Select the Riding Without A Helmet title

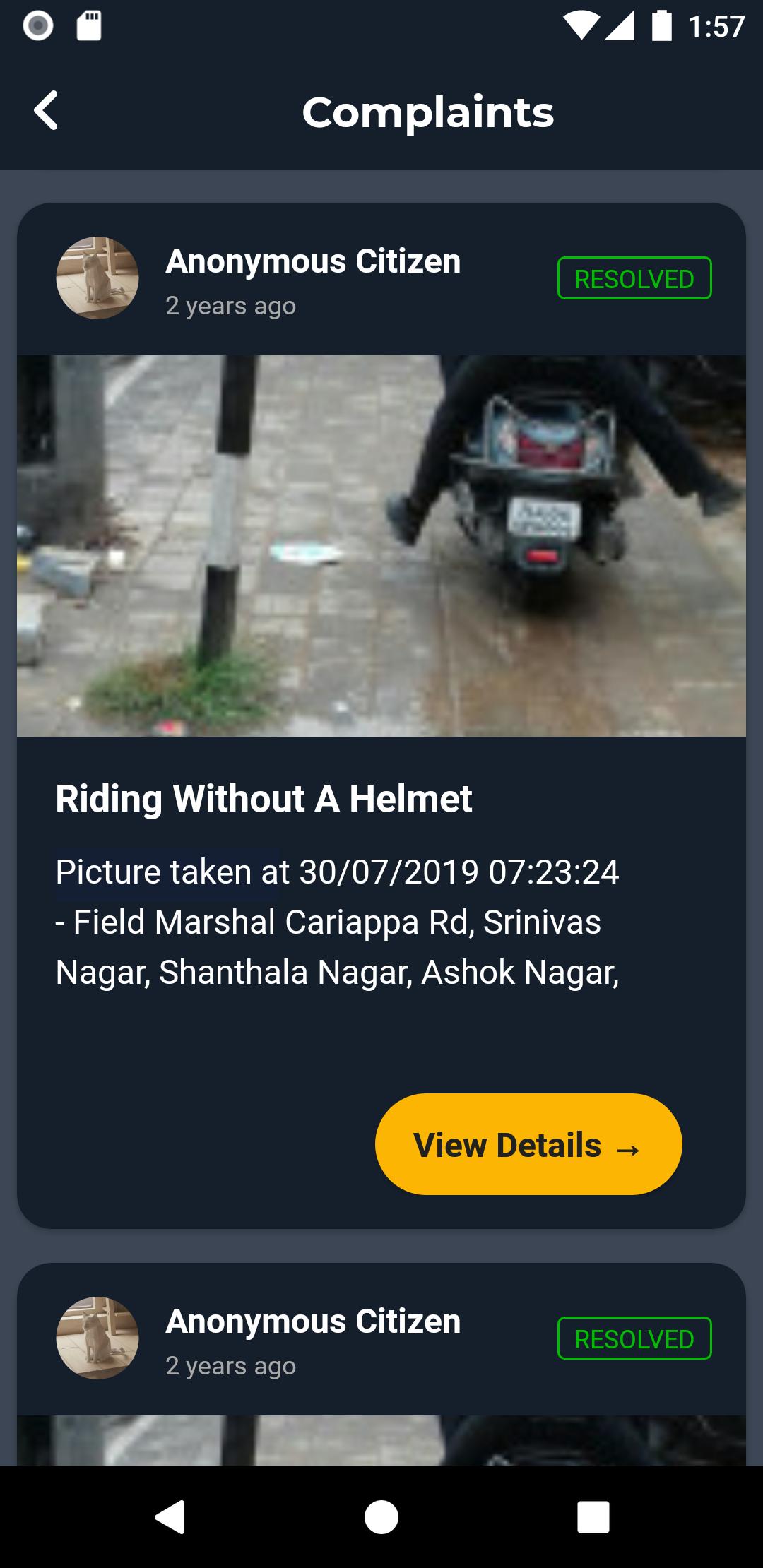(264, 799)
